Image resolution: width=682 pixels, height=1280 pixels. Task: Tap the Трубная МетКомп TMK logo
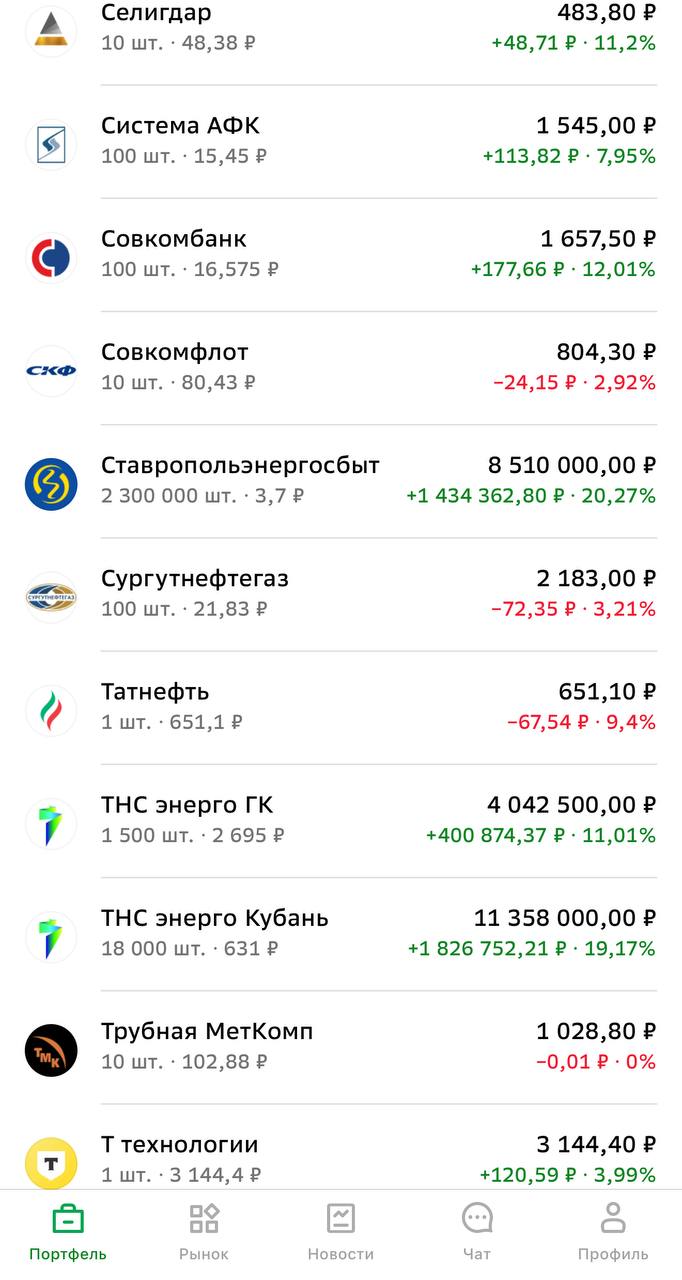click(50, 1050)
